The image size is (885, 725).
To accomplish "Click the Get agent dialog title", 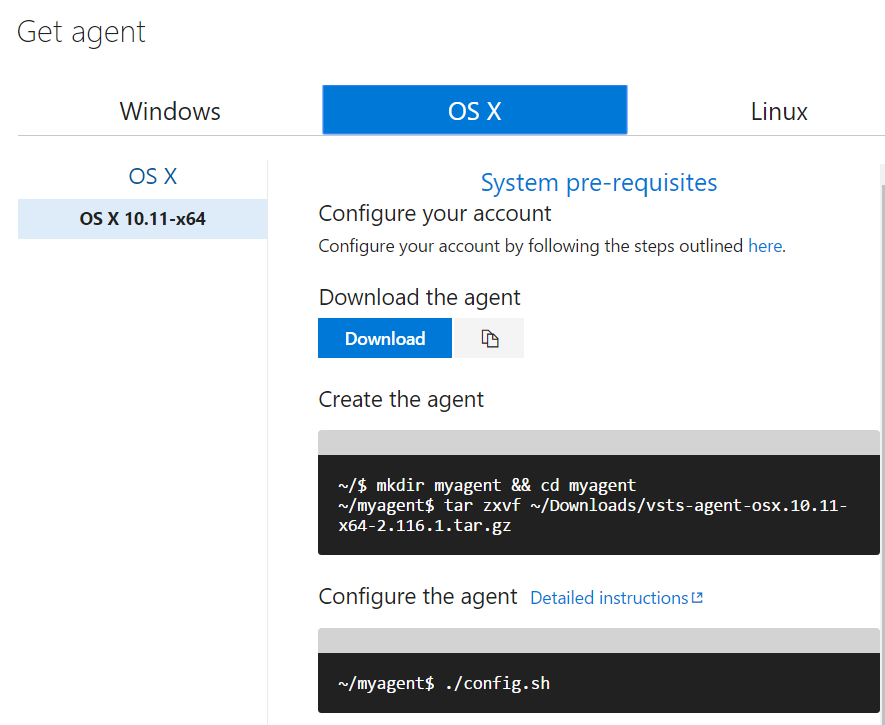I will [x=81, y=32].
